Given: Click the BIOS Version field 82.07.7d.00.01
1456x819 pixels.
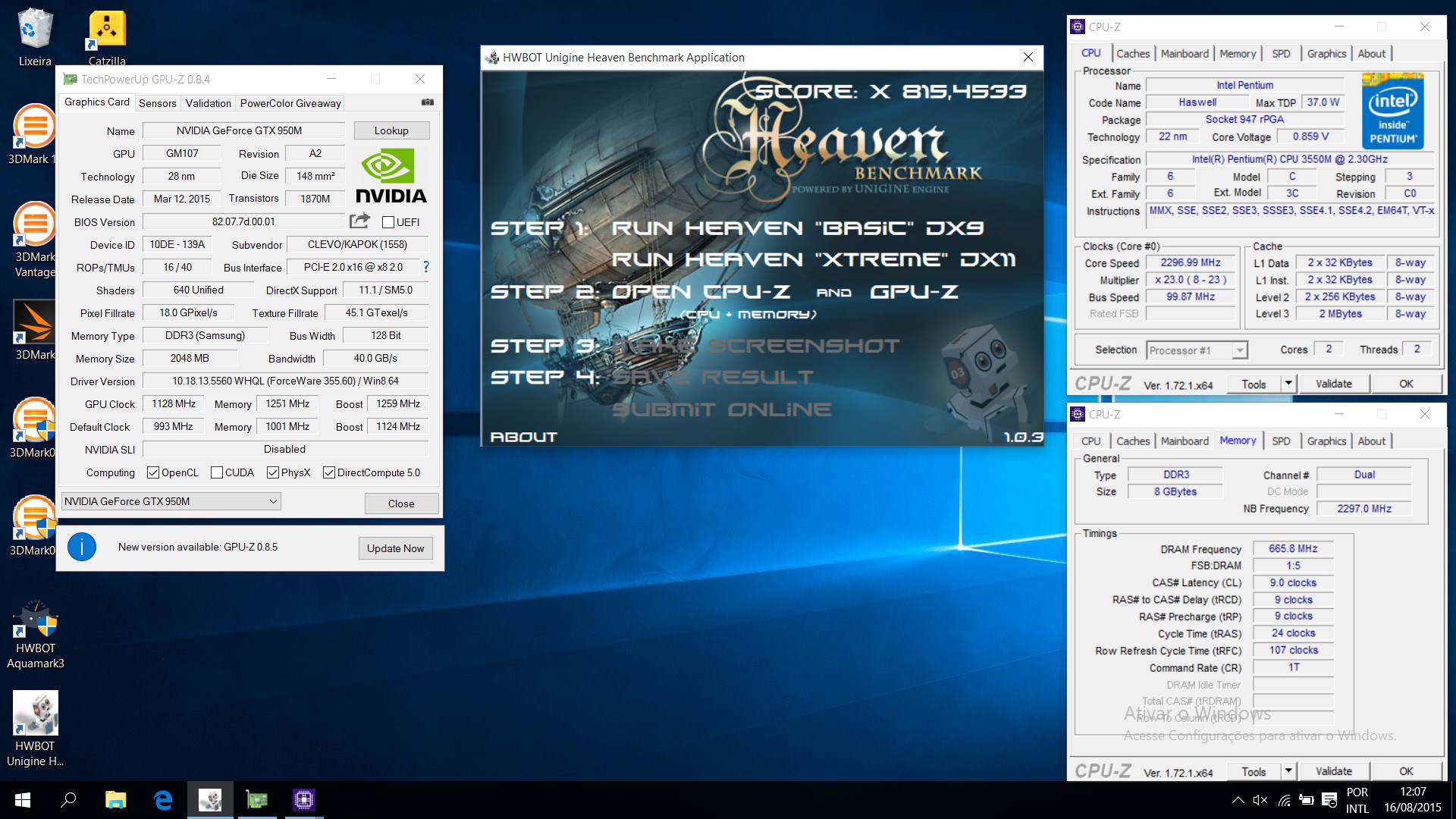Looking at the screenshot, I should [243, 221].
